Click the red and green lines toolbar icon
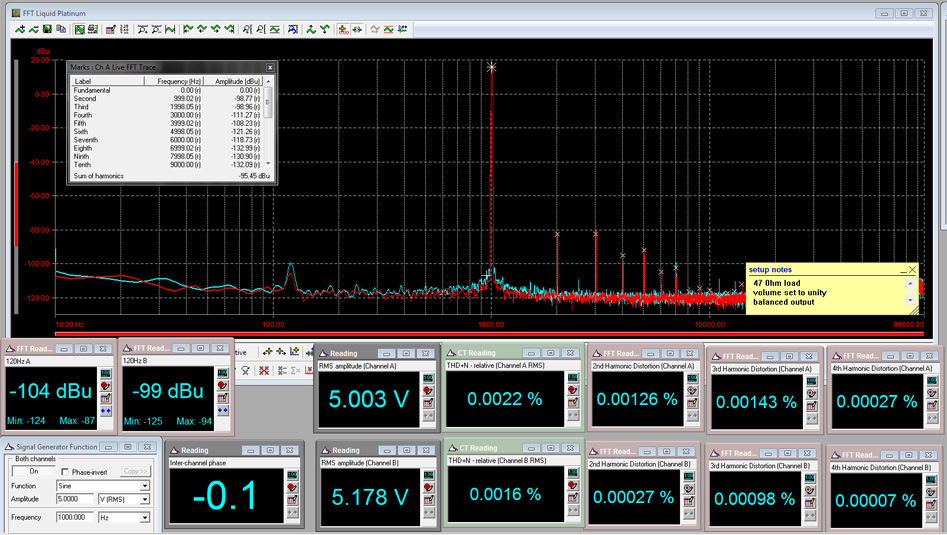The width and height of the screenshot is (947, 535). tap(388, 29)
